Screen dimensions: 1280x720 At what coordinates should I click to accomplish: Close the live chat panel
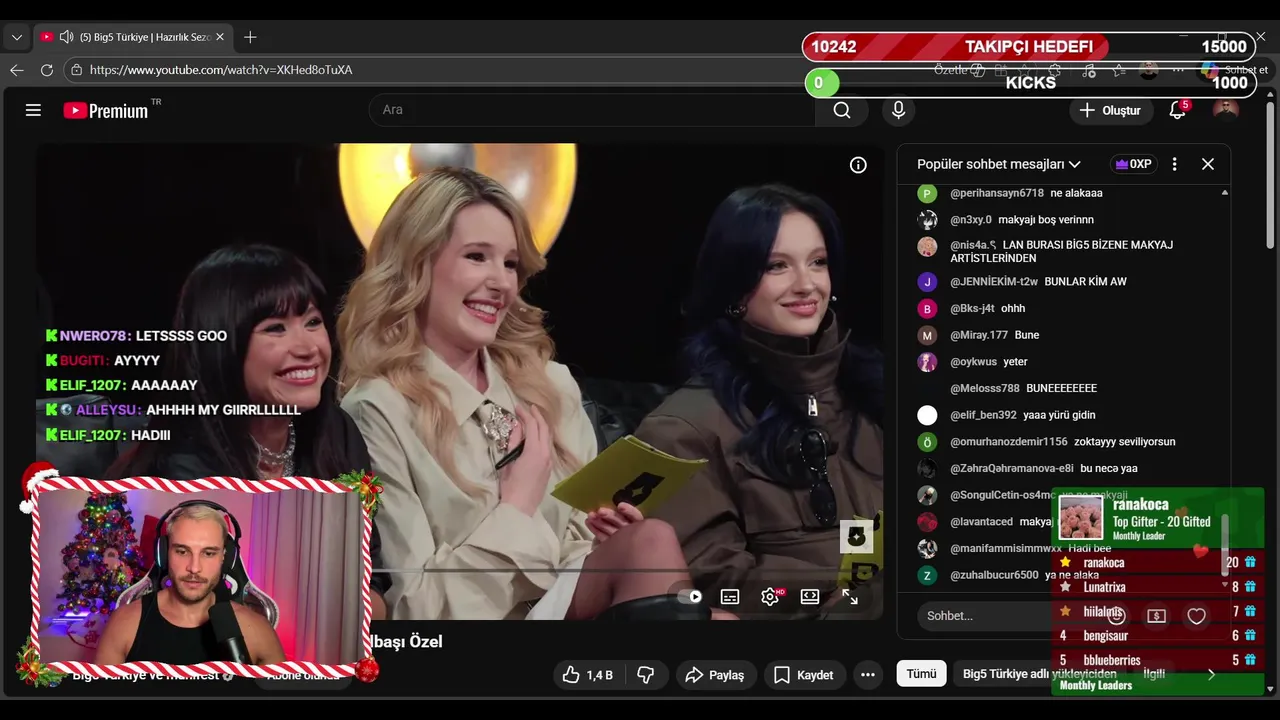(x=1208, y=164)
